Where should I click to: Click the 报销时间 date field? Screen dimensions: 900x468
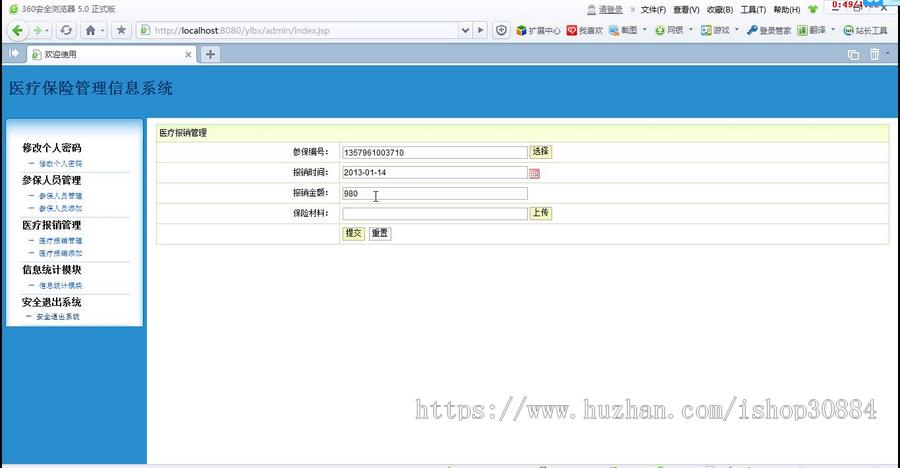click(x=435, y=172)
